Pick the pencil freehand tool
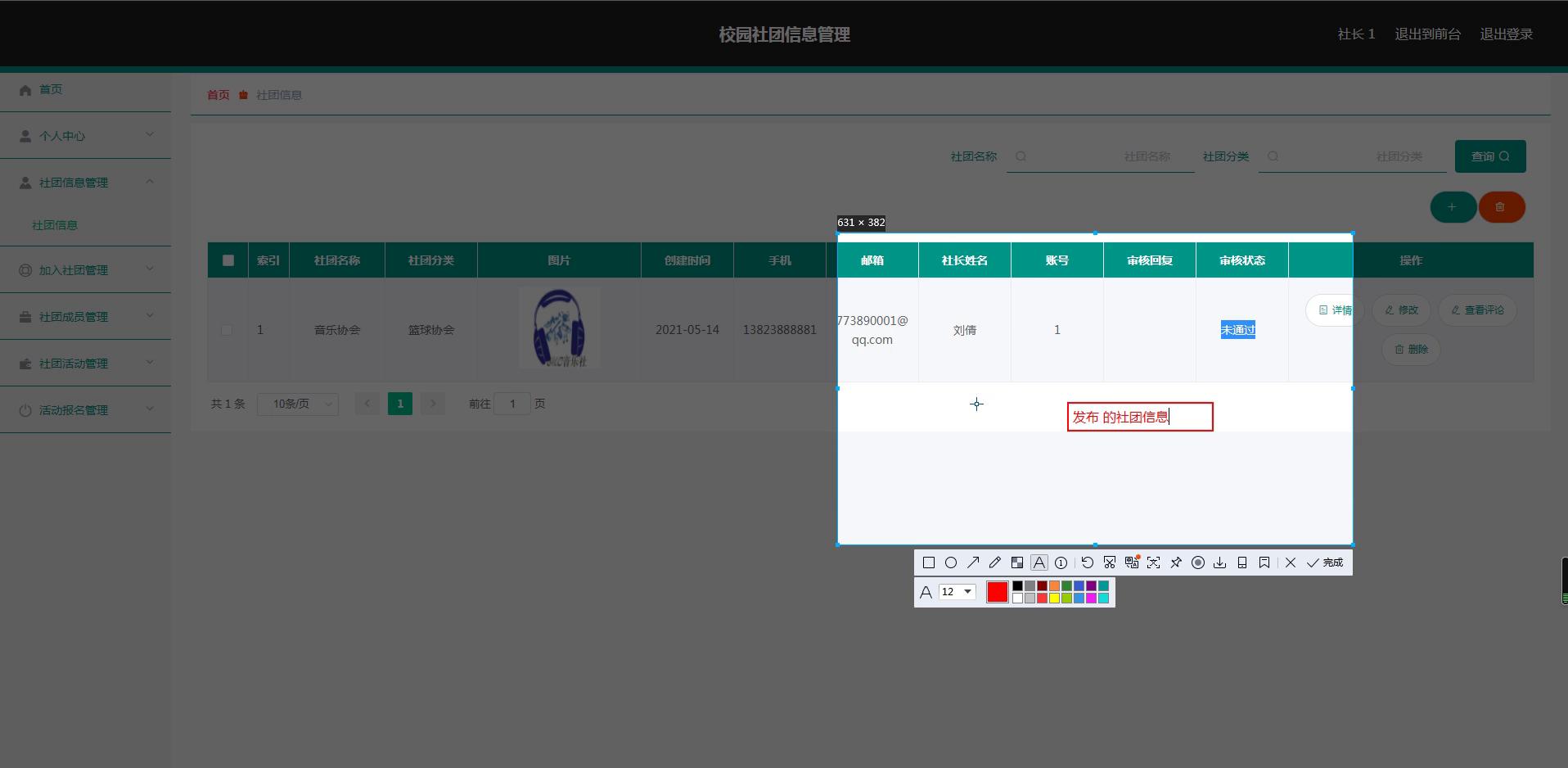This screenshot has width=1568, height=768. [995, 562]
